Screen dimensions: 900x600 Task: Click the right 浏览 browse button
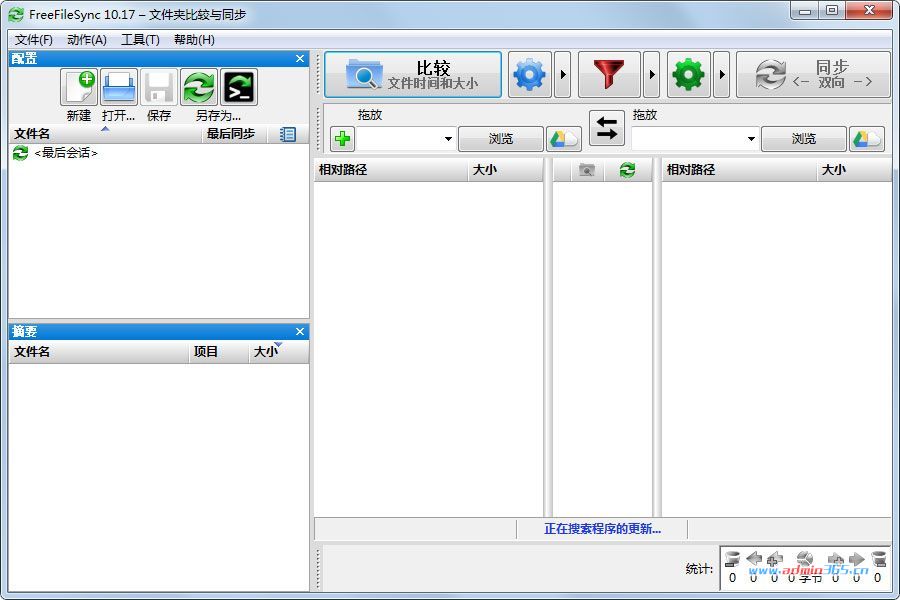[804, 139]
